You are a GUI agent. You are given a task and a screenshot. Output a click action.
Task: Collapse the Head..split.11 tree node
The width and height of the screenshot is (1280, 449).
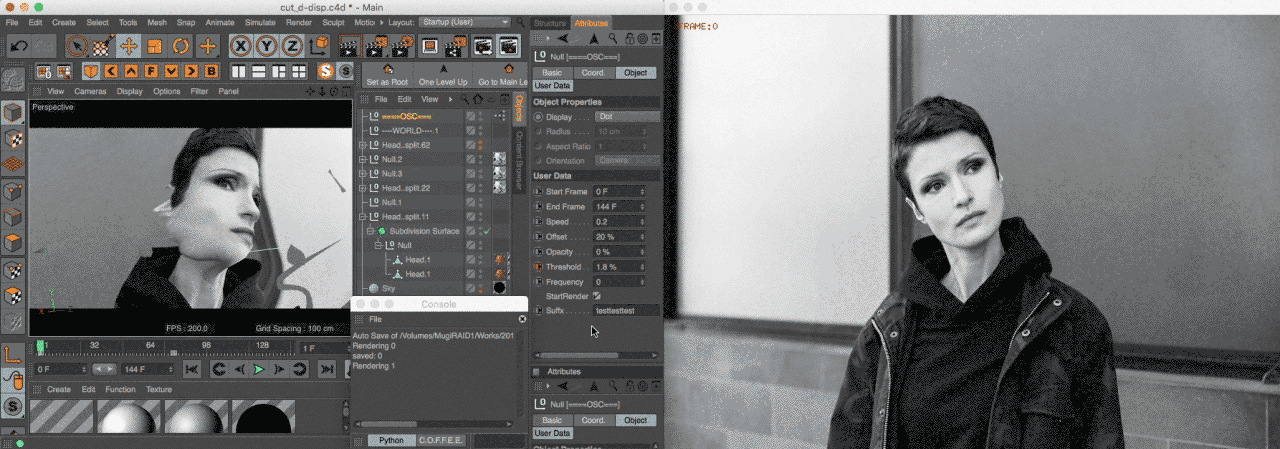pyautogui.click(x=364, y=217)
